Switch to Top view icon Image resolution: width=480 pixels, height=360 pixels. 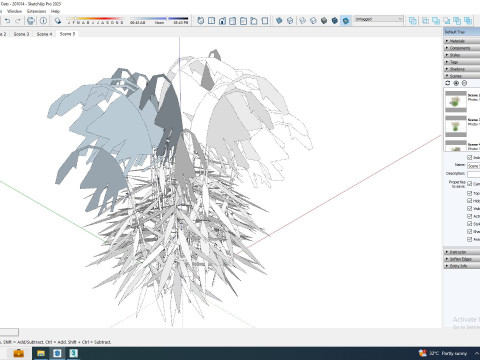(x=211, y=21)
